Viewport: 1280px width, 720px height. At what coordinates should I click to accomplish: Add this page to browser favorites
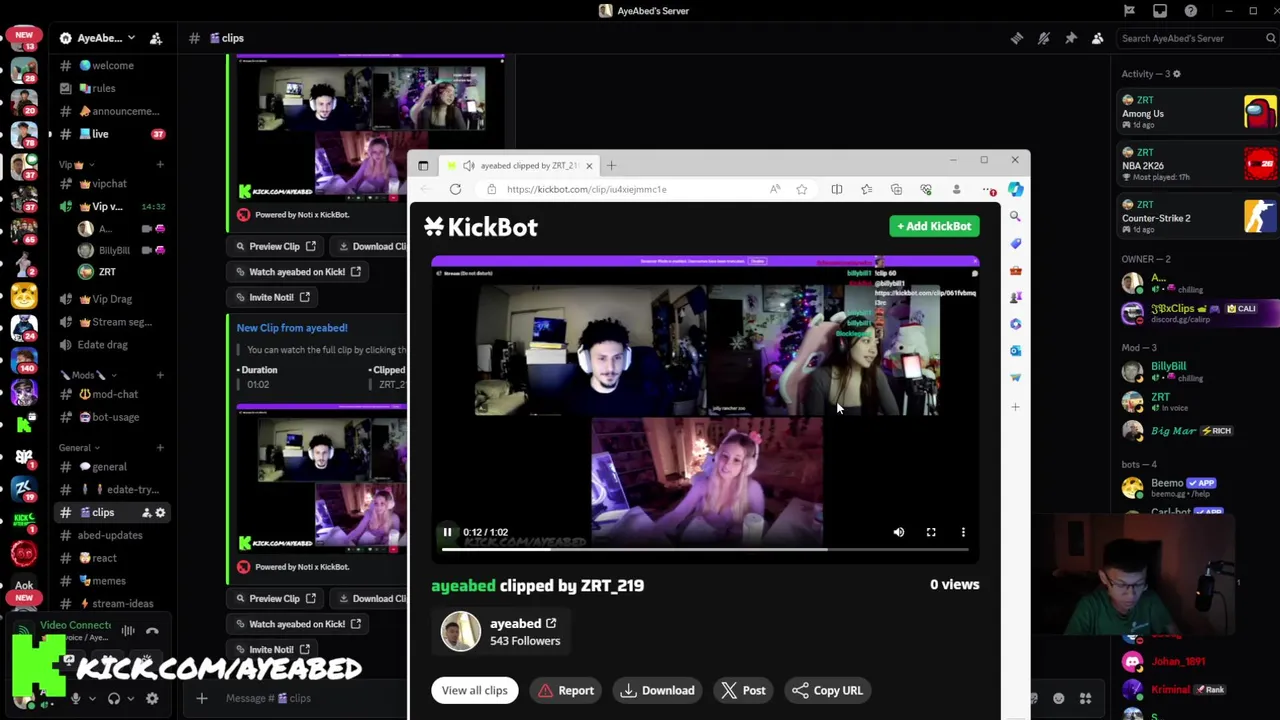pos(801,189)
